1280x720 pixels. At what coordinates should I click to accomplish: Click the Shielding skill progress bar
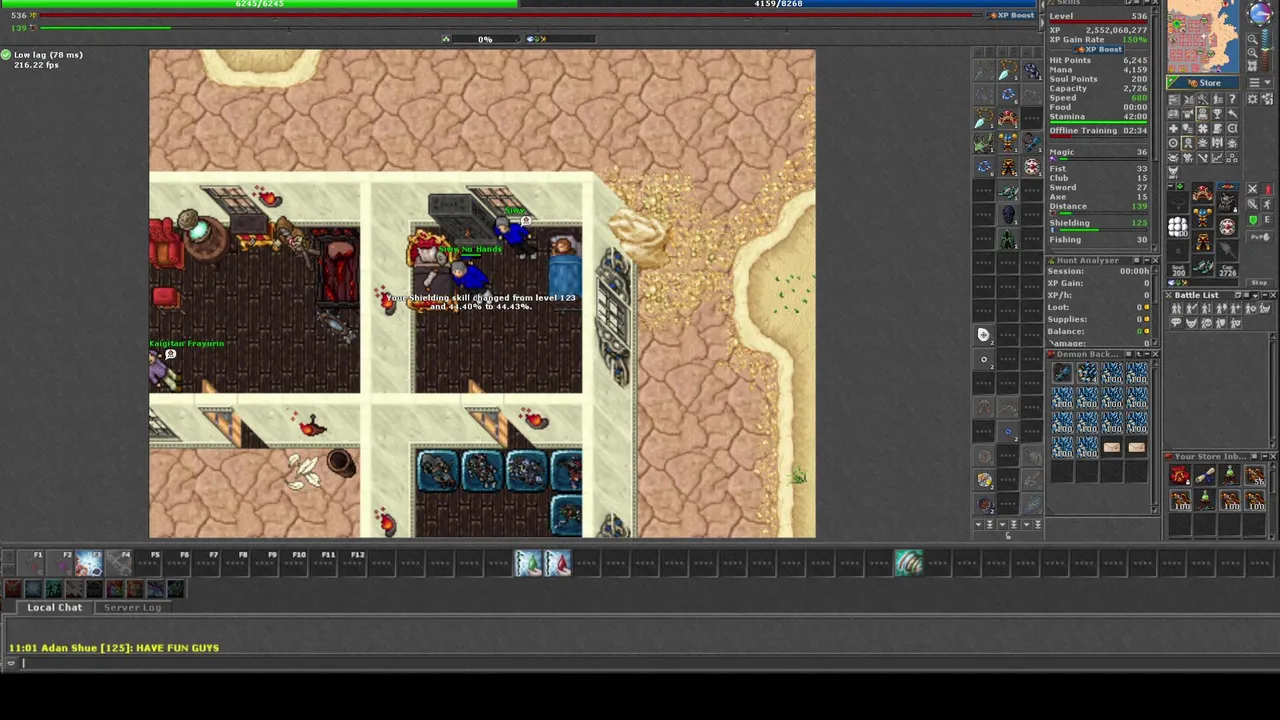point(1103,230)
